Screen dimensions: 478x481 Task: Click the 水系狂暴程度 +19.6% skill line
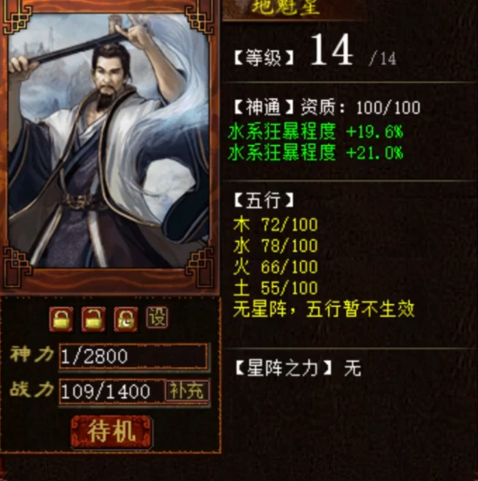(316, 132)
